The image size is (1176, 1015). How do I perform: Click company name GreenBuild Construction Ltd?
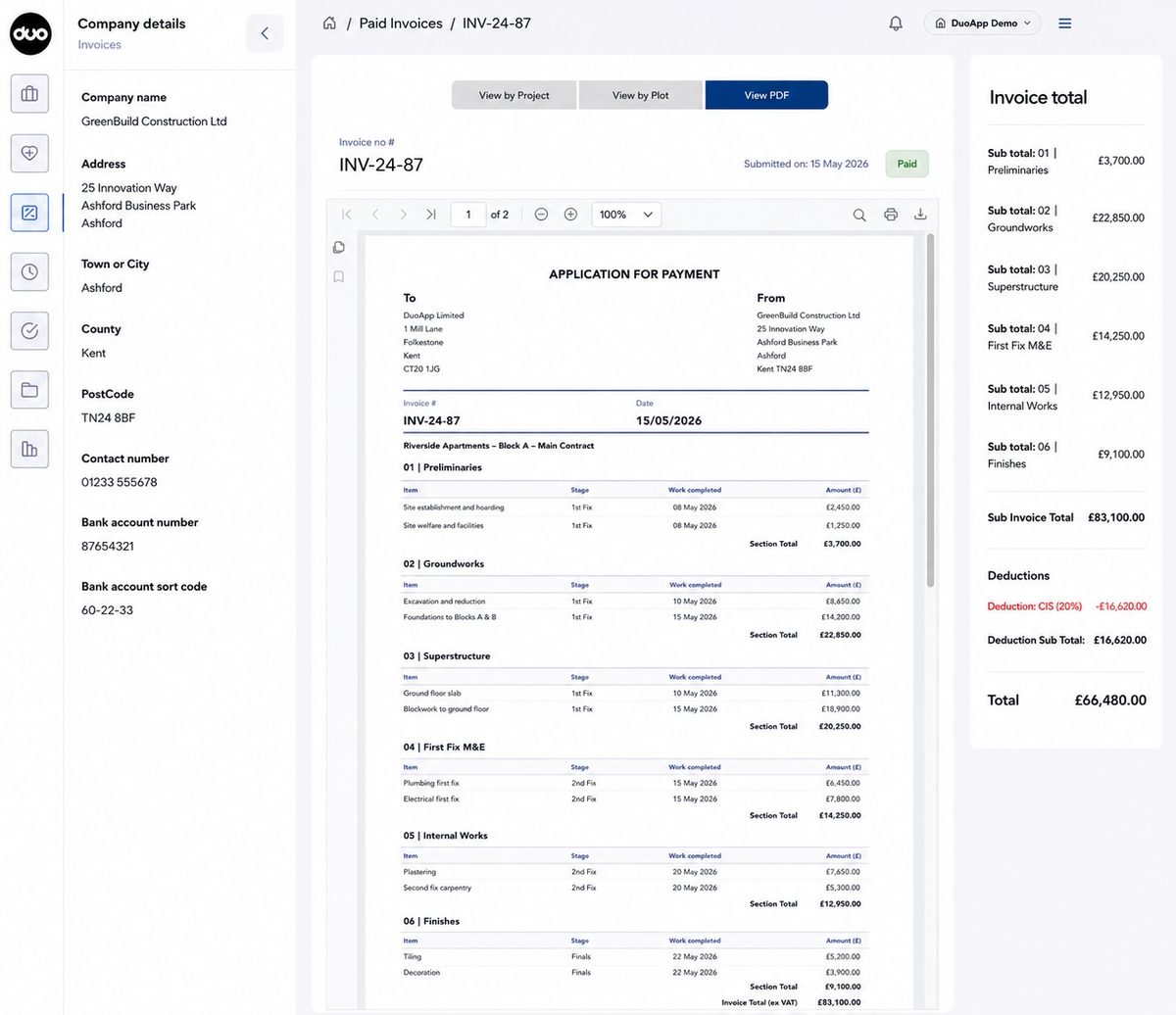(154, 121)
